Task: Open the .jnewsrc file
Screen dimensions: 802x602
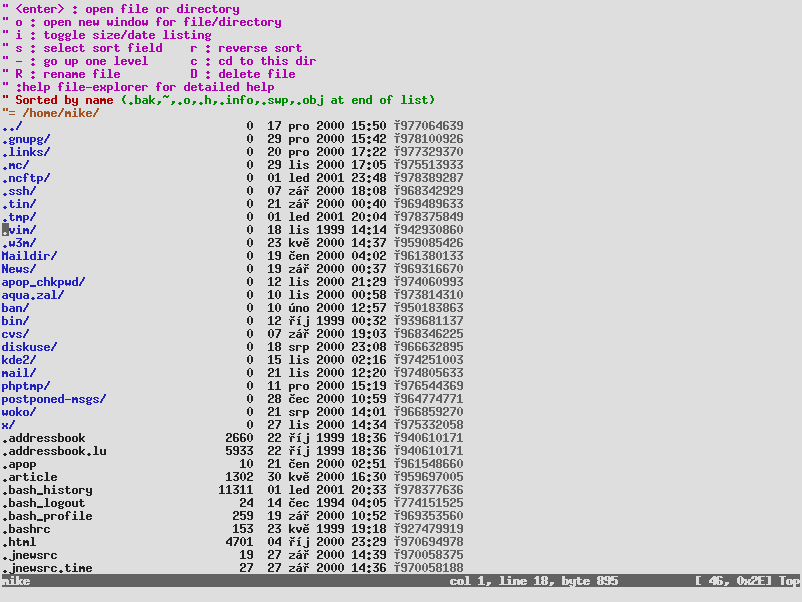Action: coord(30,555)
